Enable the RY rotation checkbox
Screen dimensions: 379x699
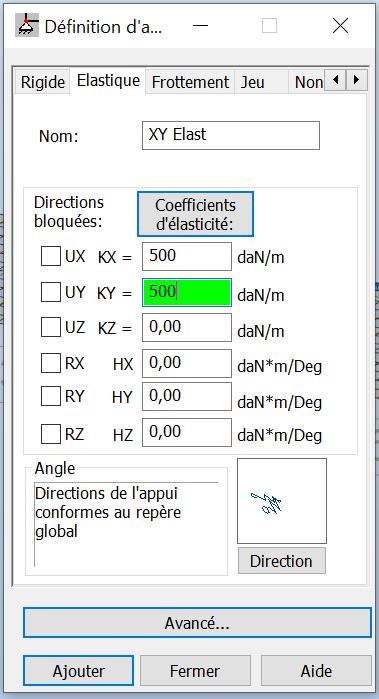click(x=51, y=396)
